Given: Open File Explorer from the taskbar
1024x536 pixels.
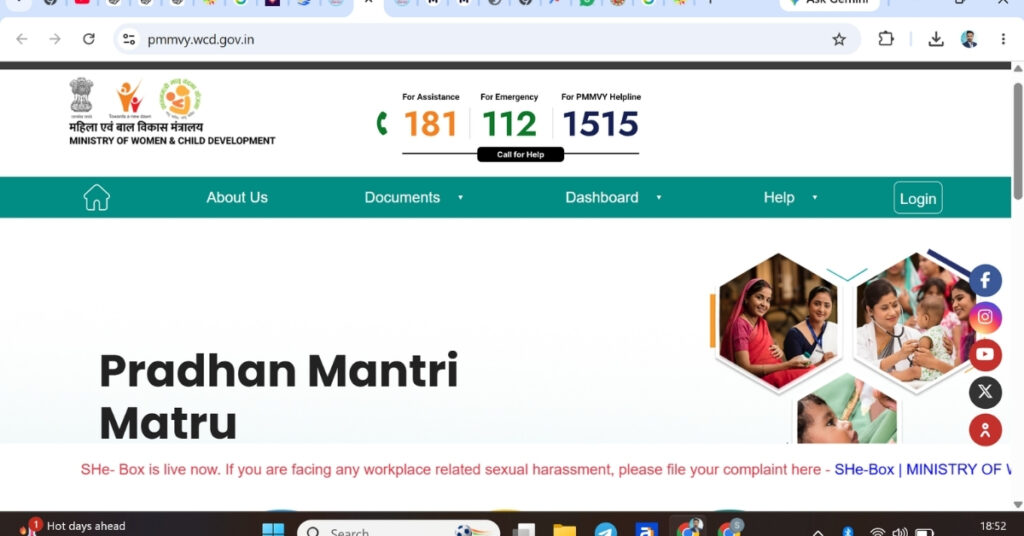Looking at the screenshot, I should pyautogui.click(x=564, y=530).
